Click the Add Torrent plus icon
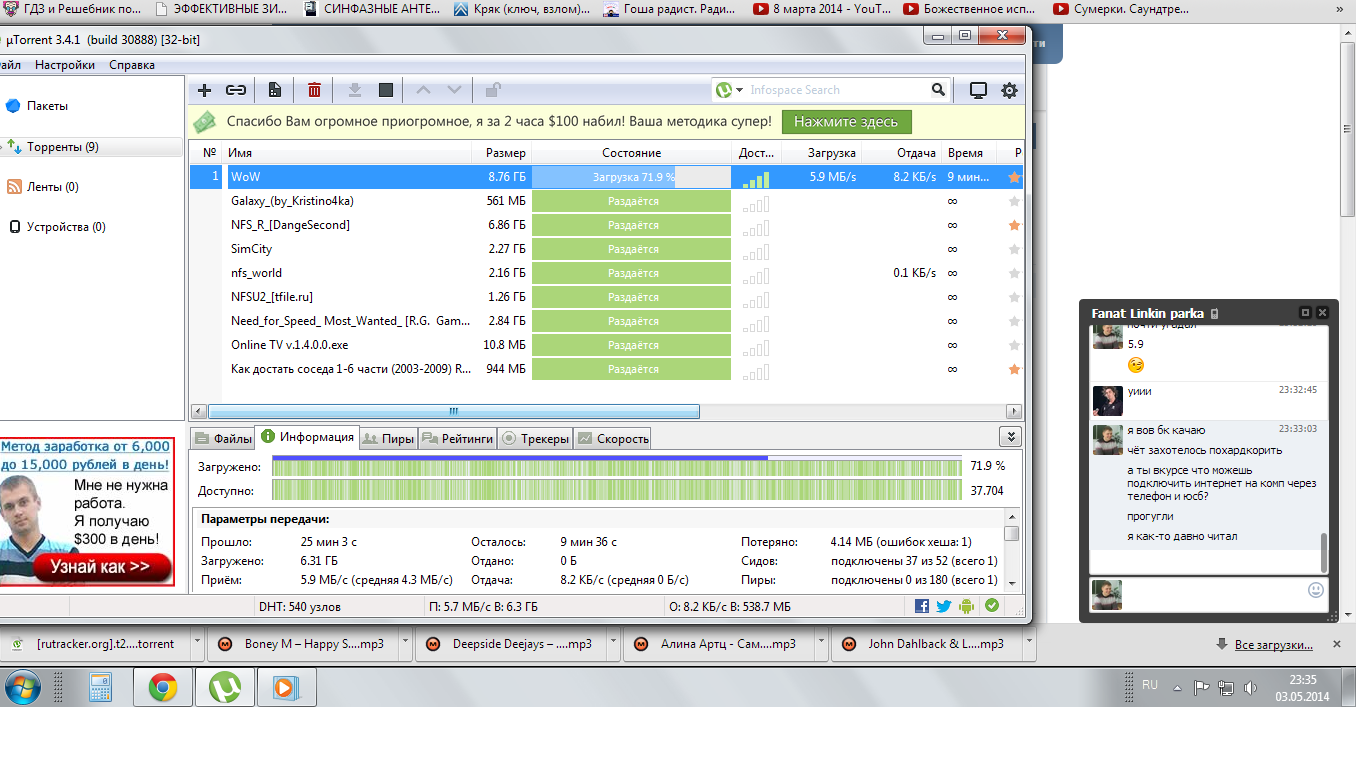 tap(205, 90)
